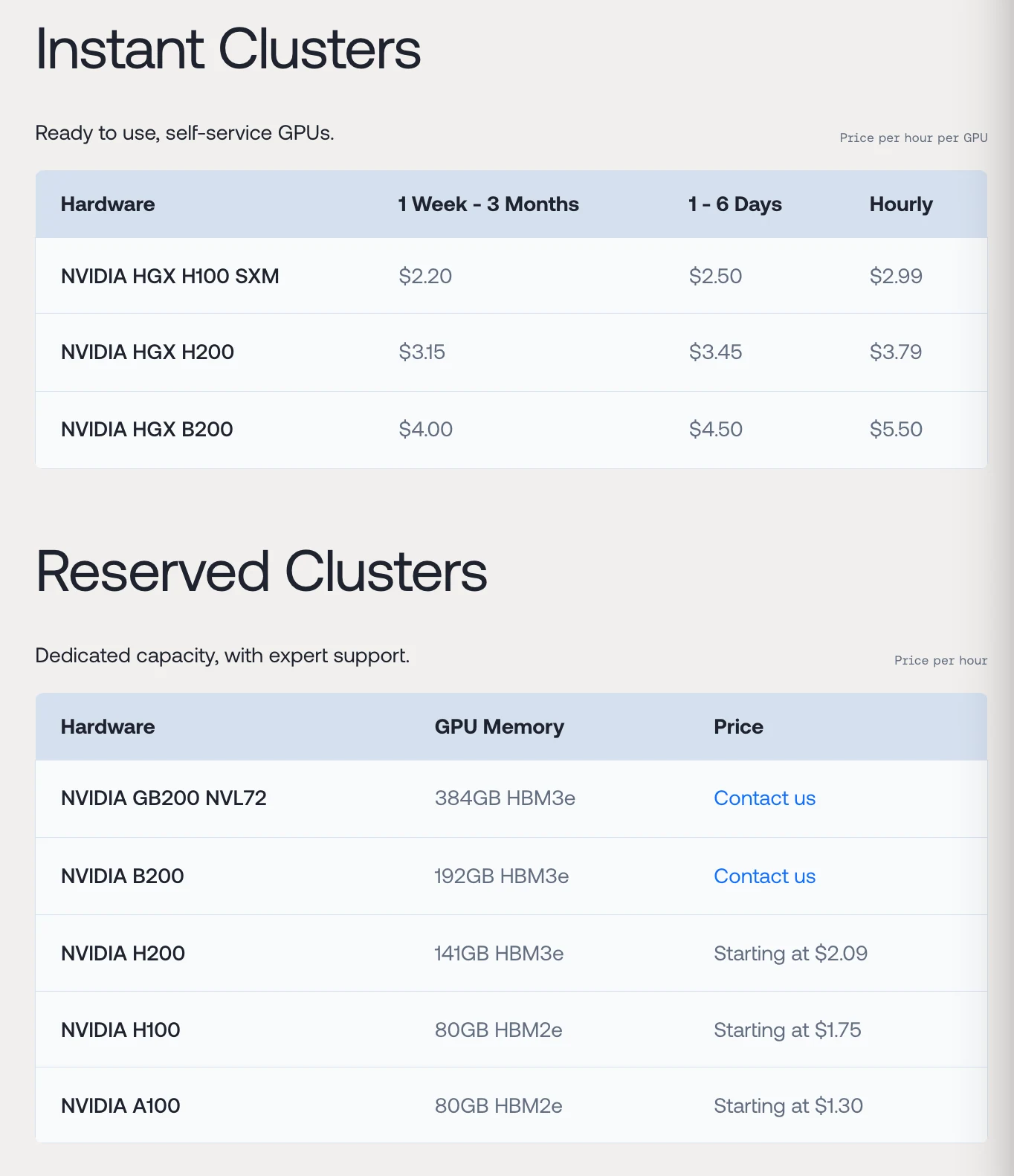The width and height of the screenshot is (1014, 1176).
Task: Click the "Price per hour" note above Reserved table
Action: [x=940, y=660]
